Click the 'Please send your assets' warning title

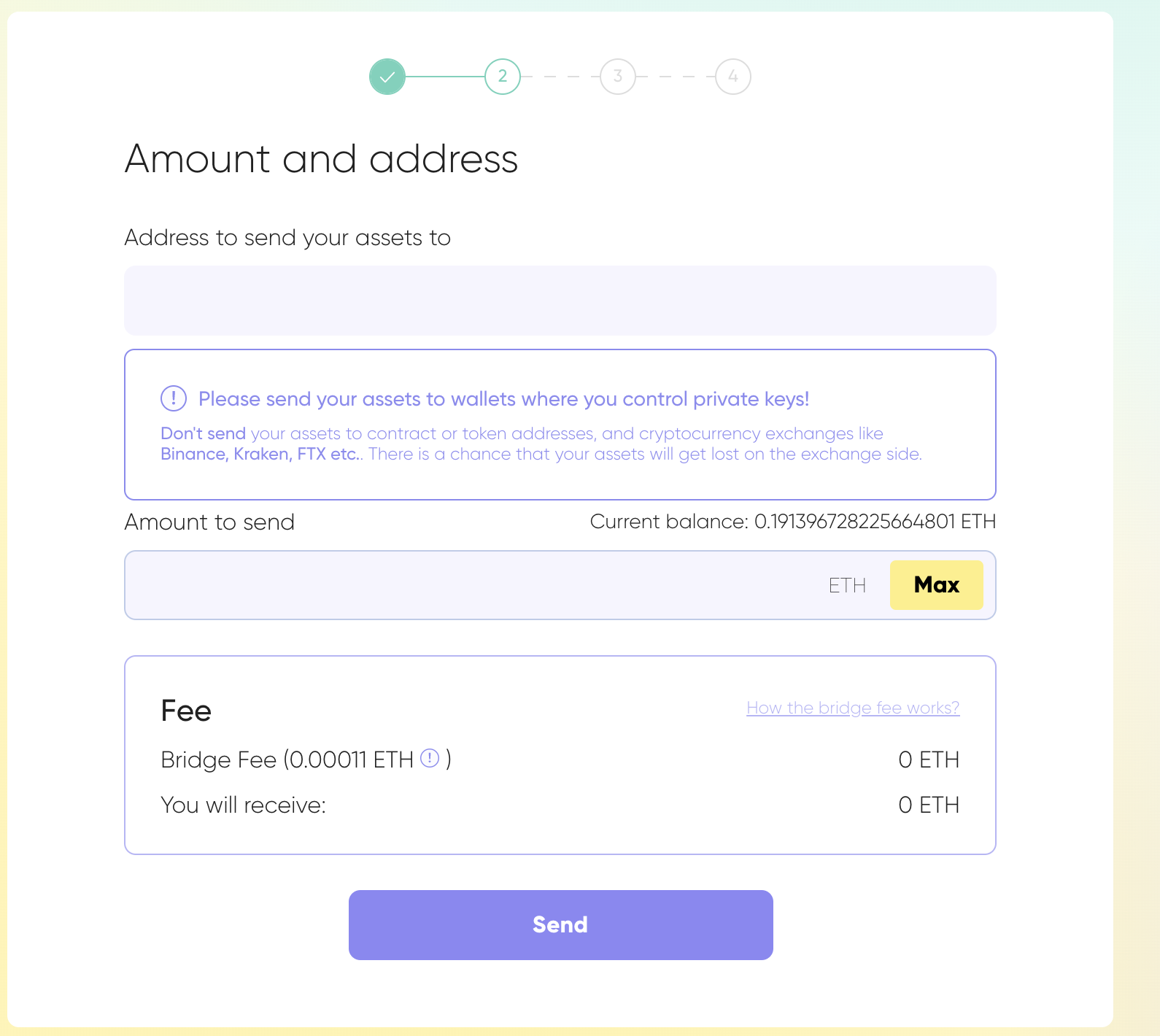[x=503, y=399]
